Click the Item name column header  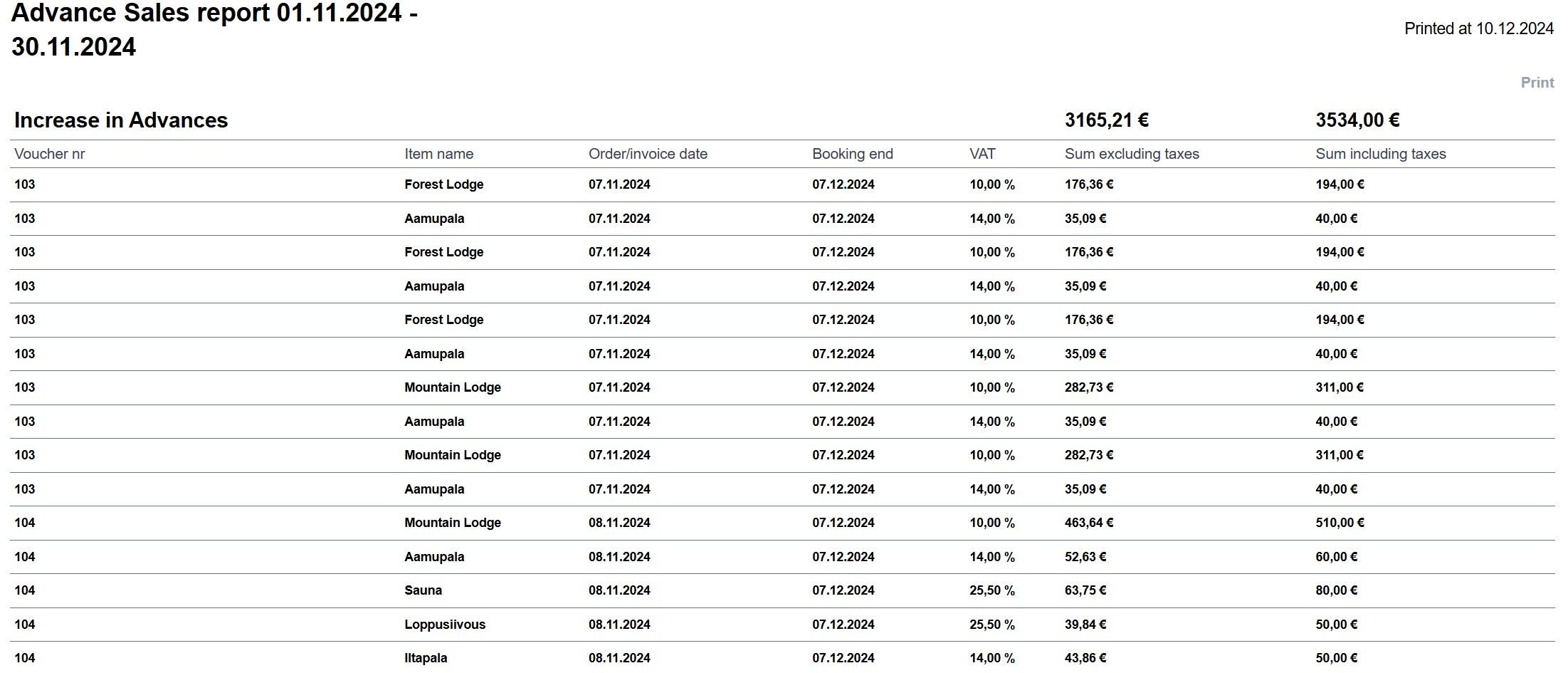tap(438, 154)
